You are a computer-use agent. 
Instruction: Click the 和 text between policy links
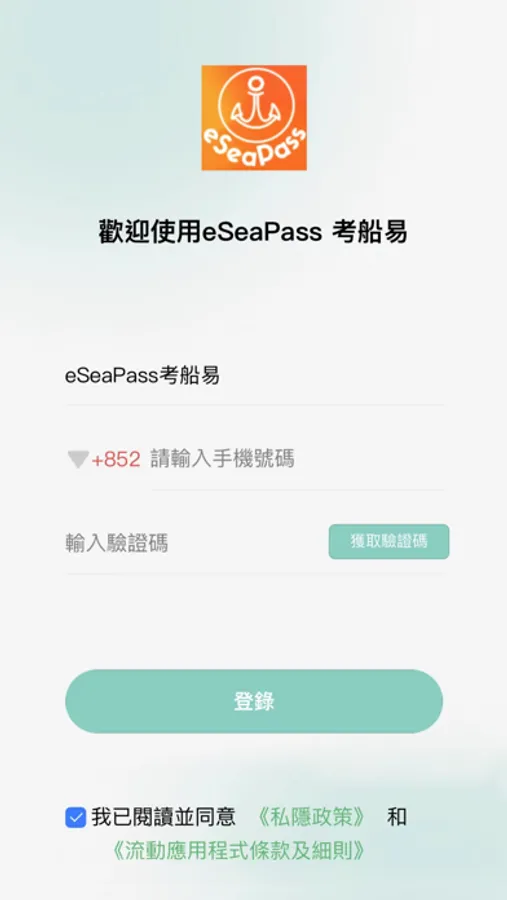click(x=397, y=817)
